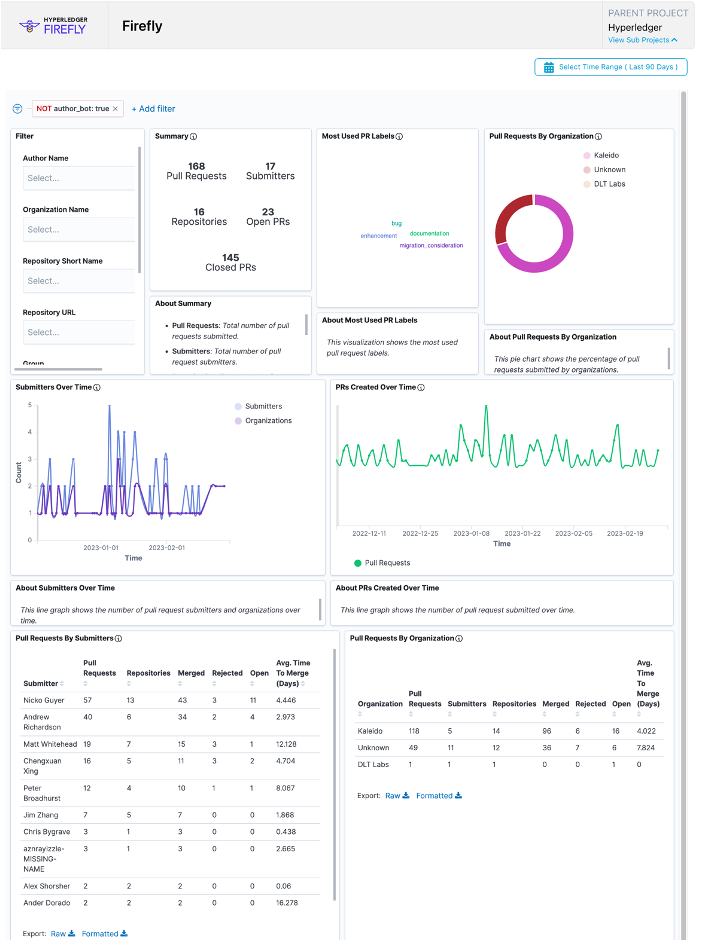Click the Most Used PR Labels info icon
The height and width of the screenshot is (940, 726).
click(399, 137)
